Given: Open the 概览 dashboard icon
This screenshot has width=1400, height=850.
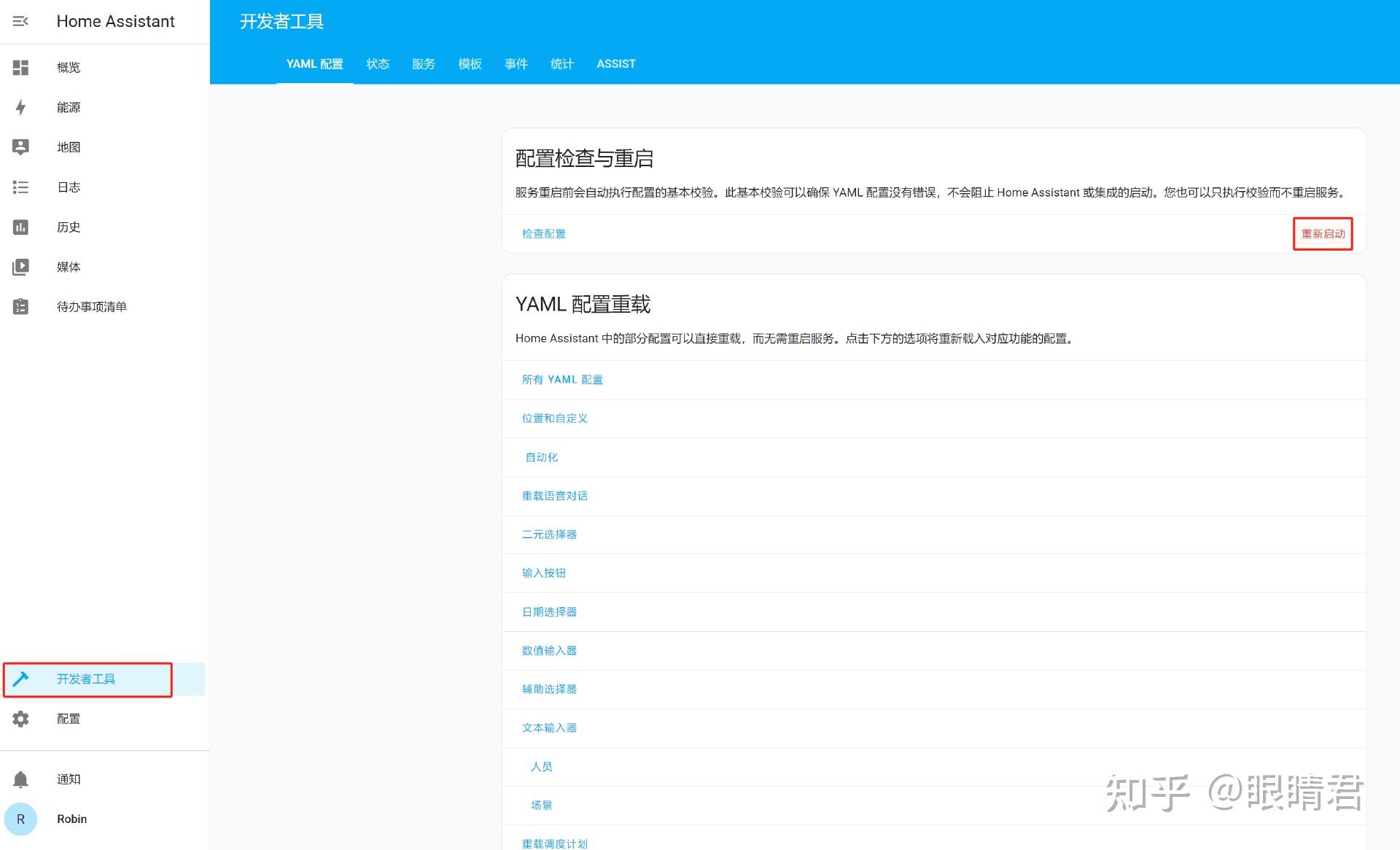Looking at the screenshot, I should tap(20, 67).
